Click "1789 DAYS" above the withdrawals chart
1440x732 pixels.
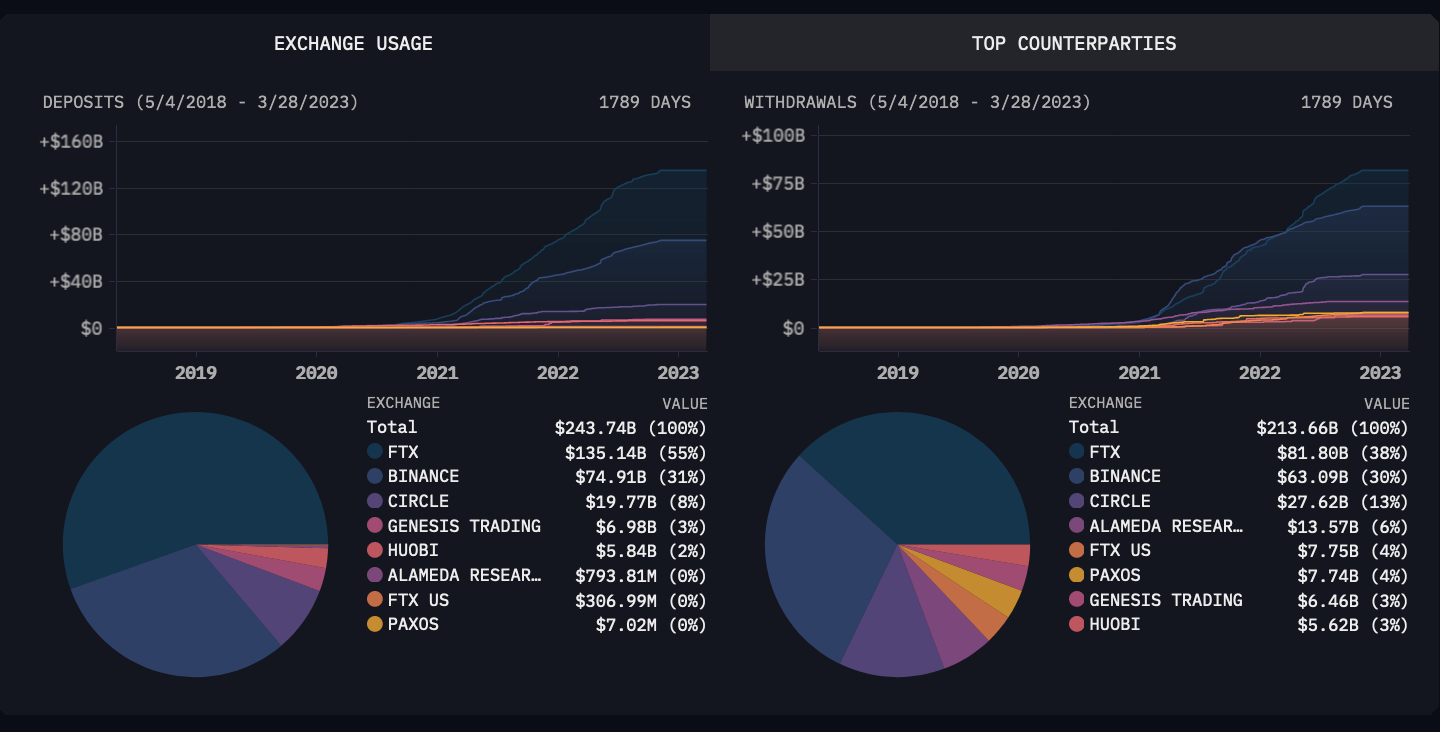[1347, 102]
